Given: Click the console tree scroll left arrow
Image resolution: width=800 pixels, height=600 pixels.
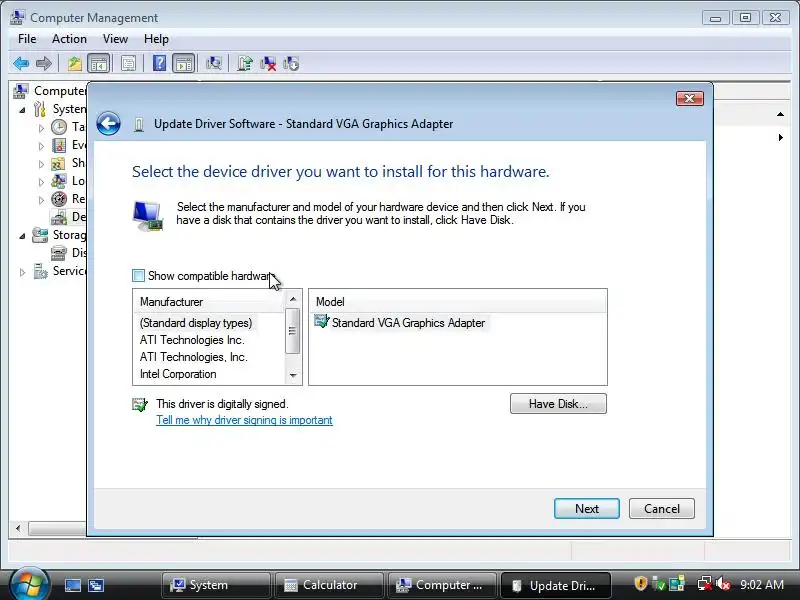Looking at the screenshot, I should coord(18,528).
